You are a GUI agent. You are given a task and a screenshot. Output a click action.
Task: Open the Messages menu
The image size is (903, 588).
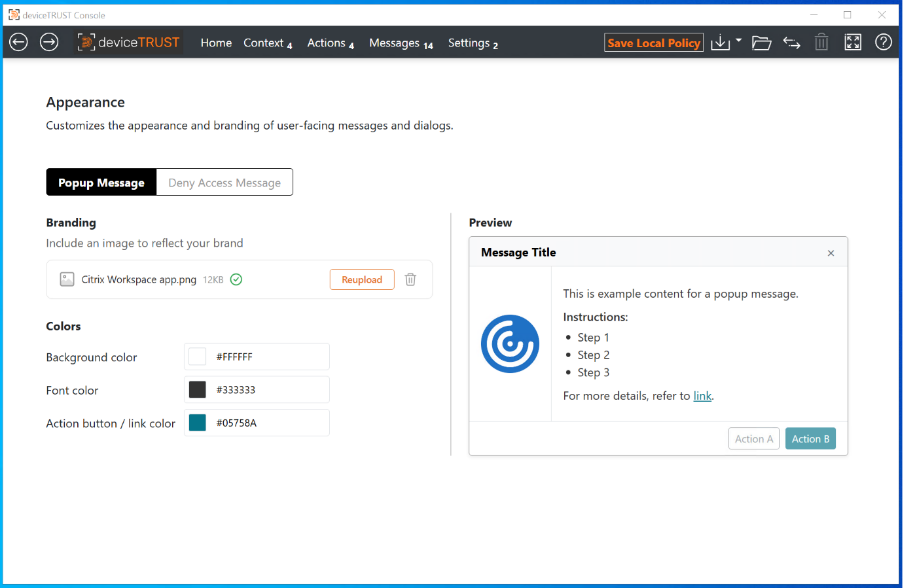click(401, 43)
